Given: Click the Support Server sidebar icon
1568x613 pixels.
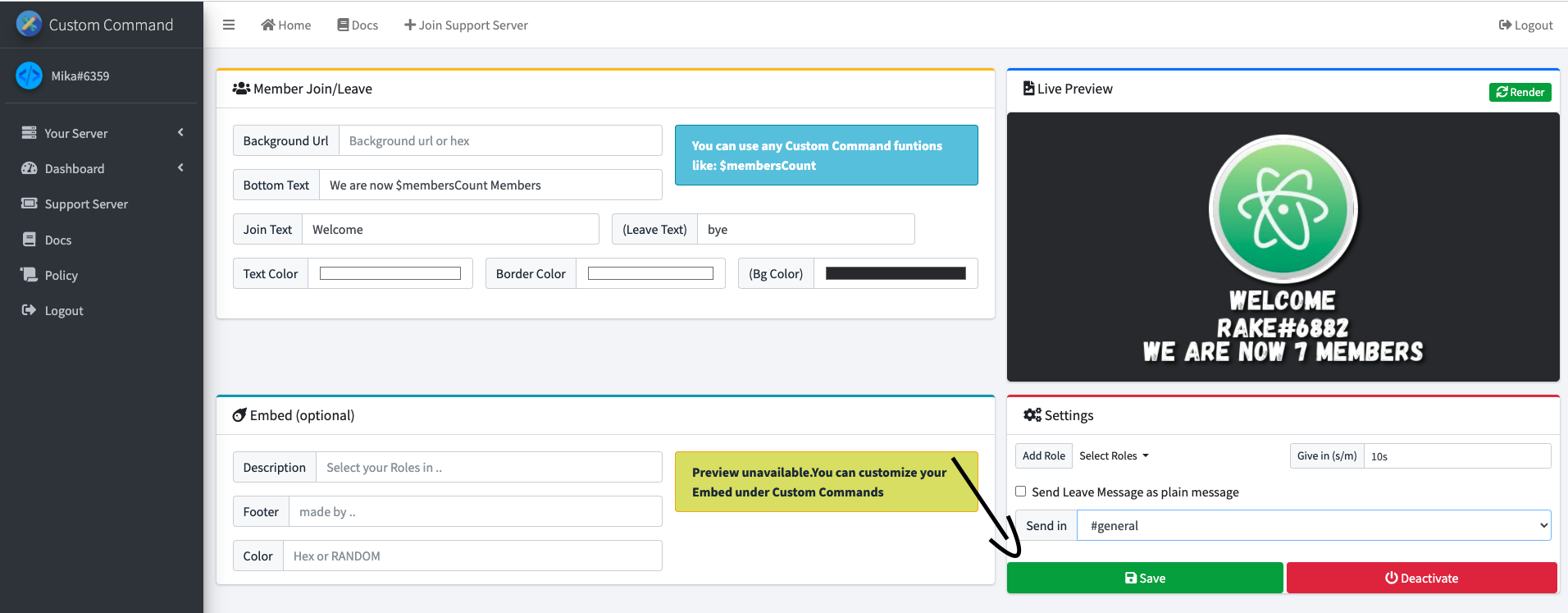Looking at the screenshot, I should point(30,203).
